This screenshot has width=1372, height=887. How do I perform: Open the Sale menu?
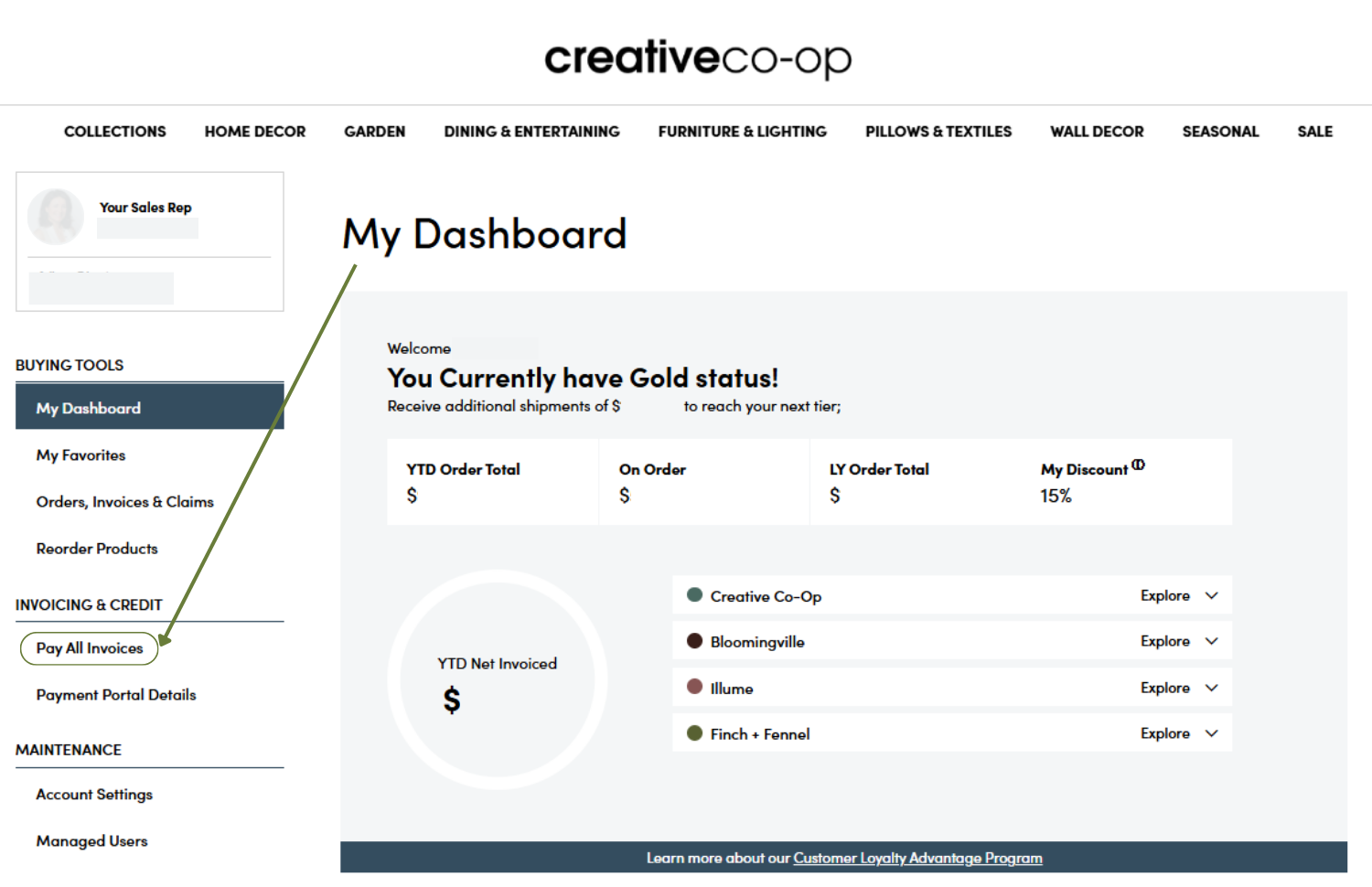1314,132
